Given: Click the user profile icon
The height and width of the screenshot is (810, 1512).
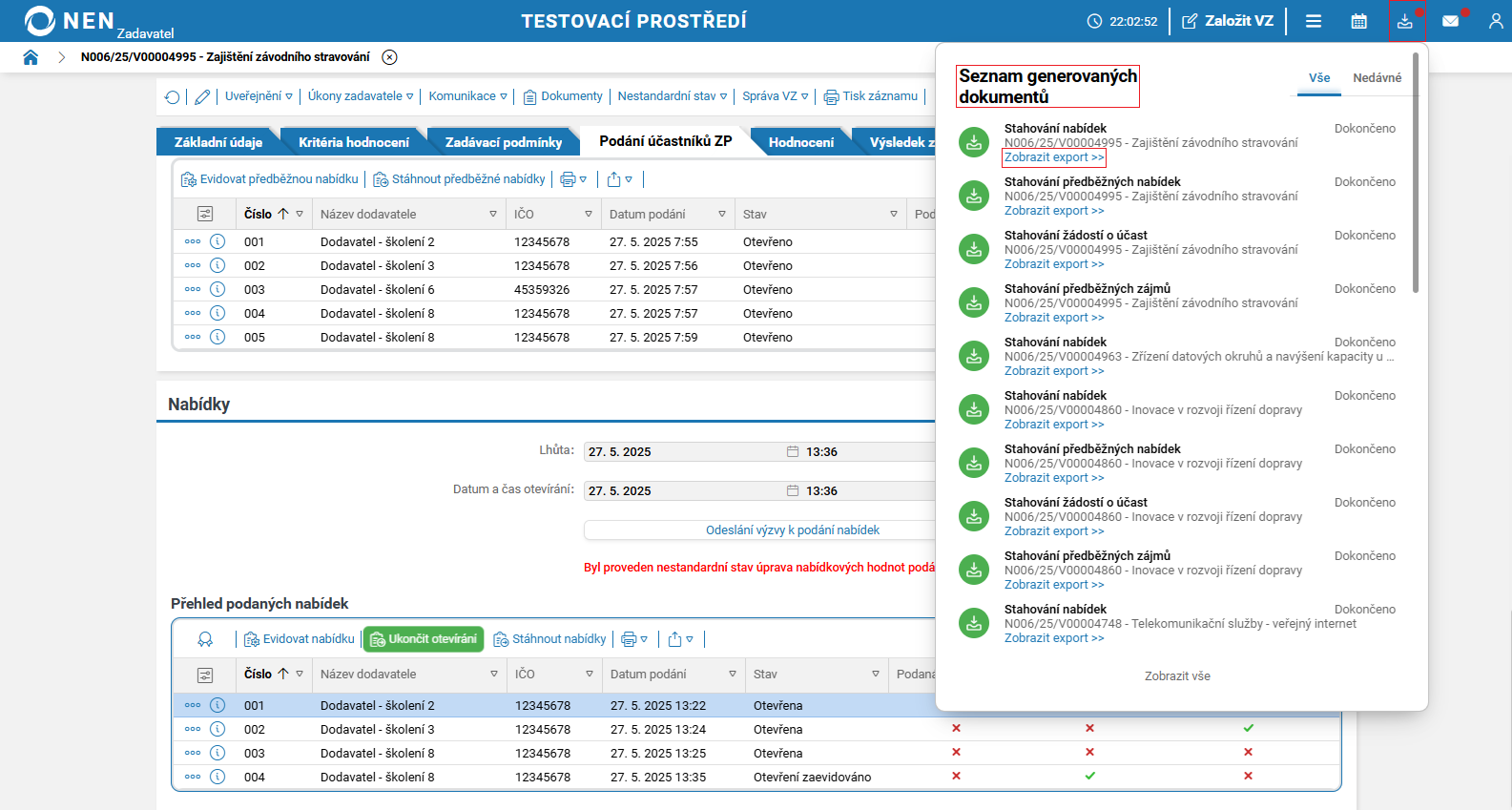Looking at the screenshot, I should pos(1495,21).
